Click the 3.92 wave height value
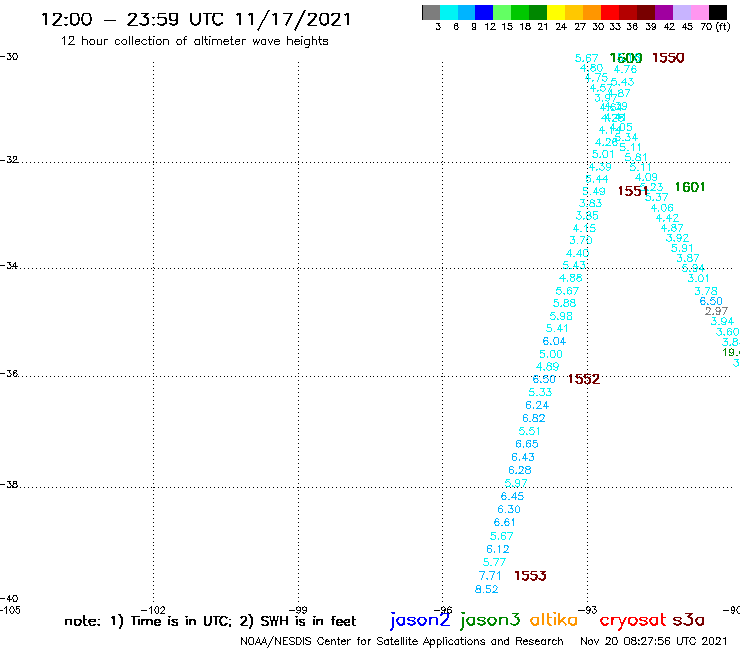740x650 pixels. tap(677, 238)
